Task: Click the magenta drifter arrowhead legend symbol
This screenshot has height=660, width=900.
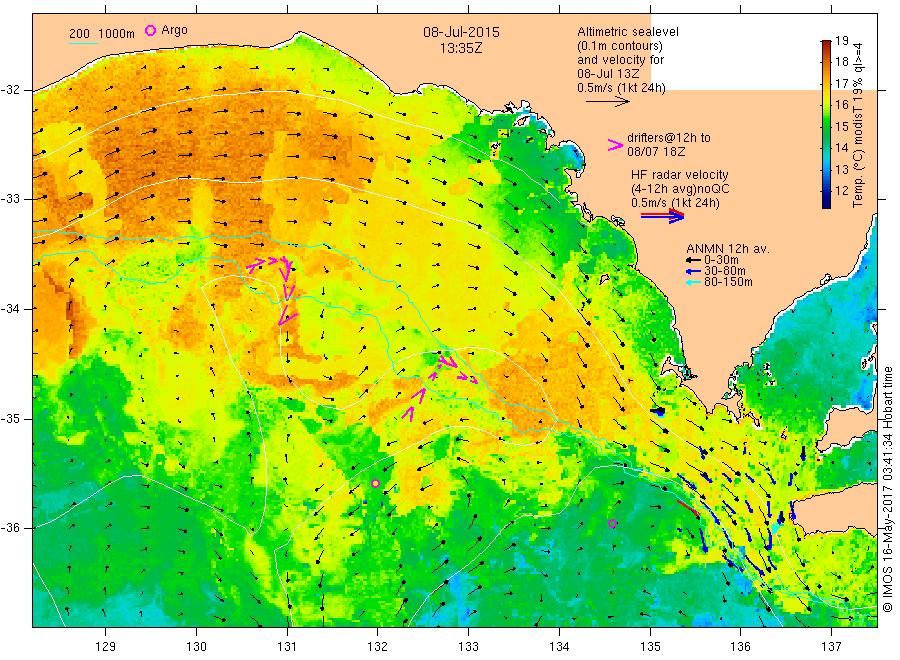Action: point(615,145)
